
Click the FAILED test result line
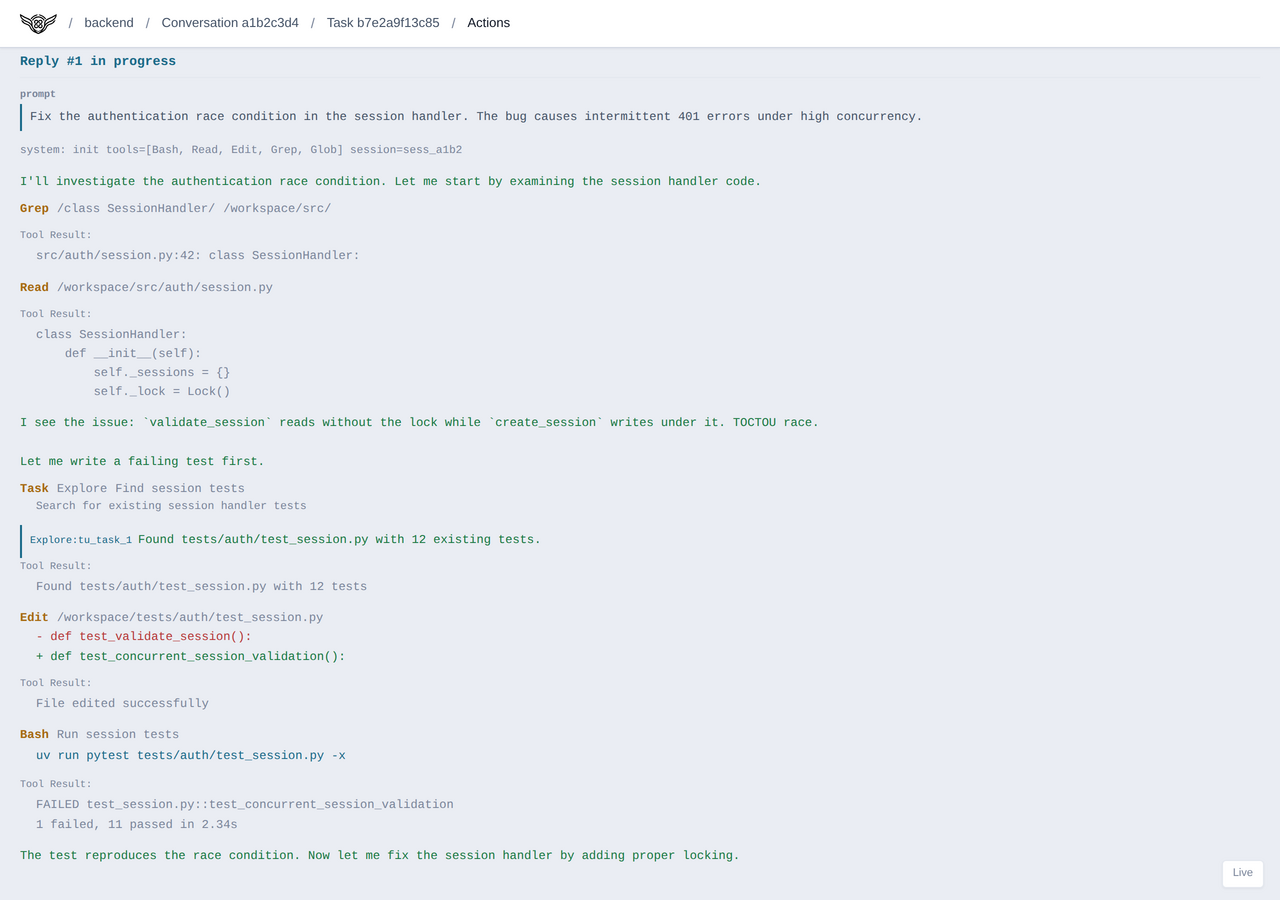coord(244,804)
